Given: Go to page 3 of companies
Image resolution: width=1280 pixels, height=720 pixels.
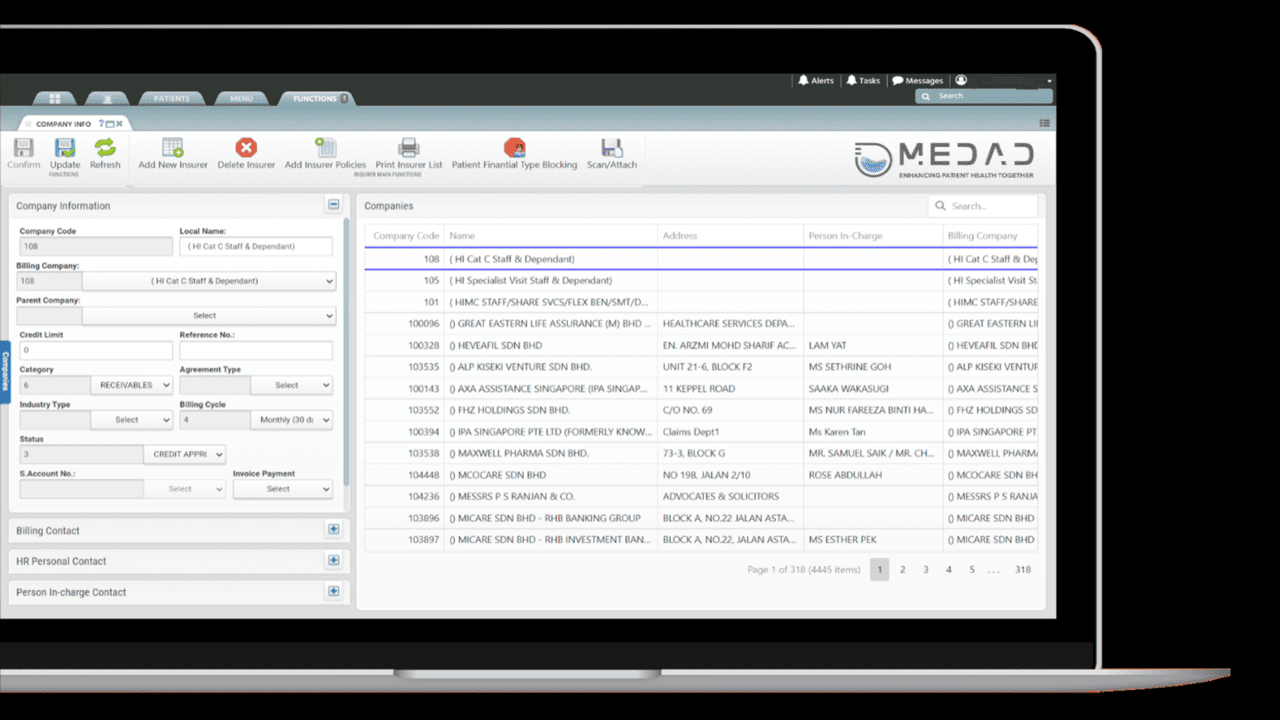Looking at the screenshot, I should (x=926, y=570).
